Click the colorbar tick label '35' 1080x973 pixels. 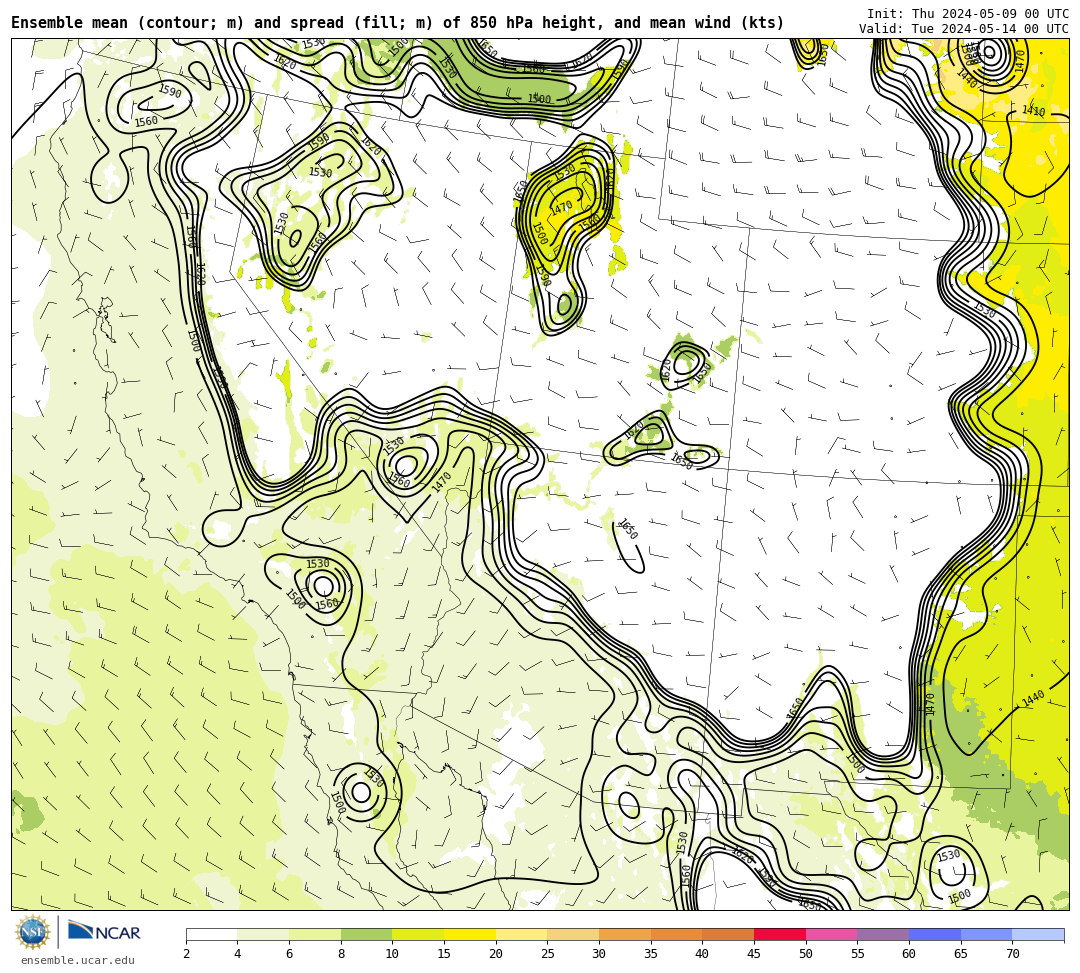(651, 954)
